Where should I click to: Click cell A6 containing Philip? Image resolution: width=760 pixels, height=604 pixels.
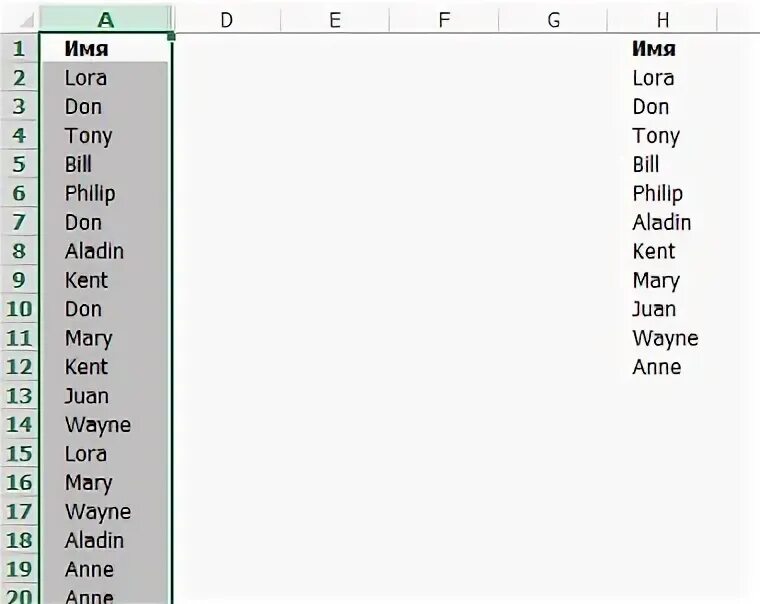[105, 193]
